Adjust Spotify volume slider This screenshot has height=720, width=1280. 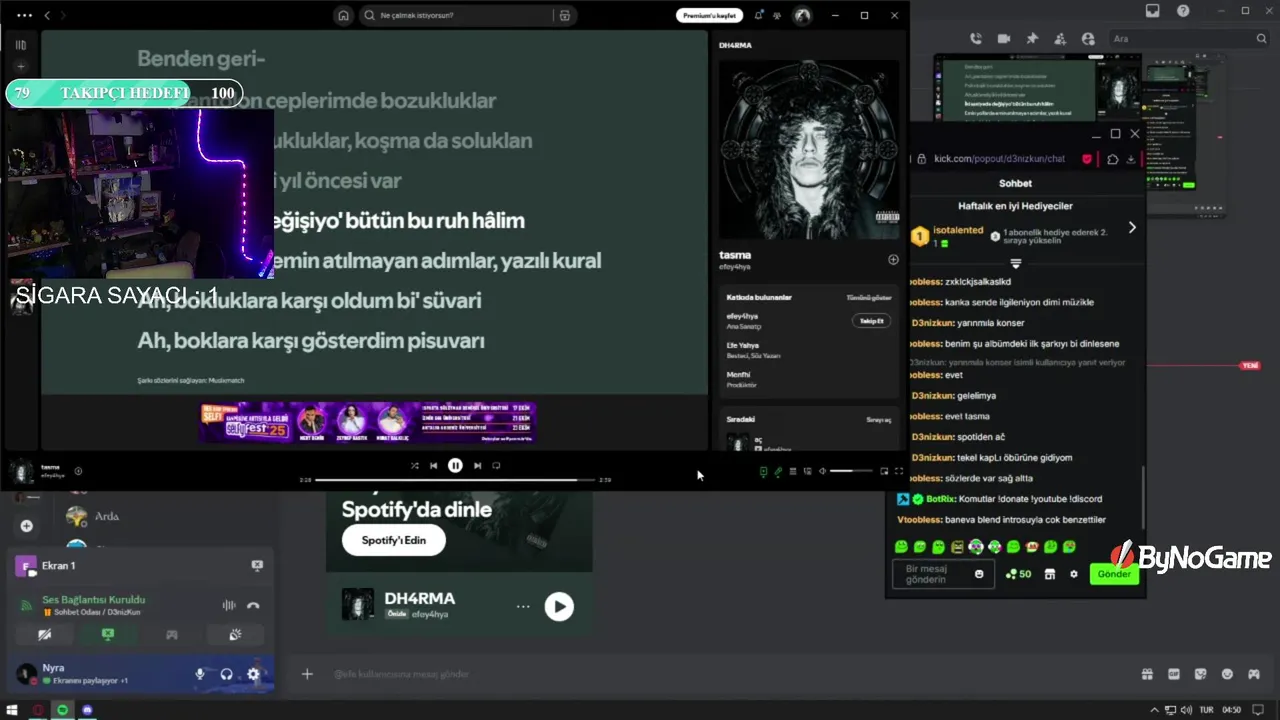tap(851, 471)
